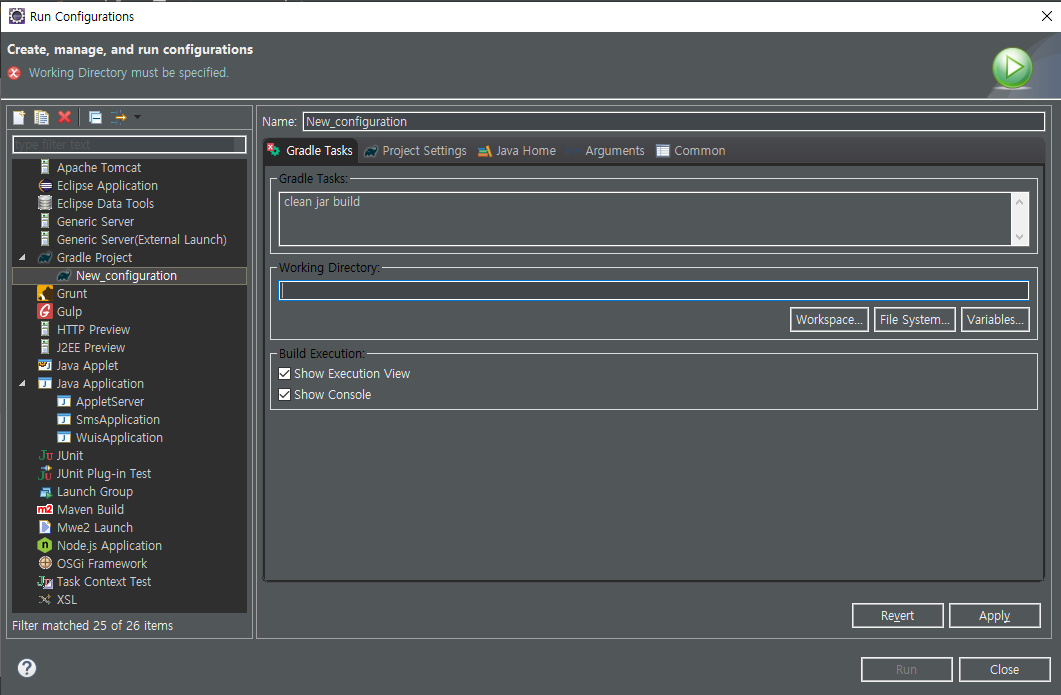Click the Maven Build m2 icon
The width and height of the screenshot is (1061, 695).
tap(45, 510)
